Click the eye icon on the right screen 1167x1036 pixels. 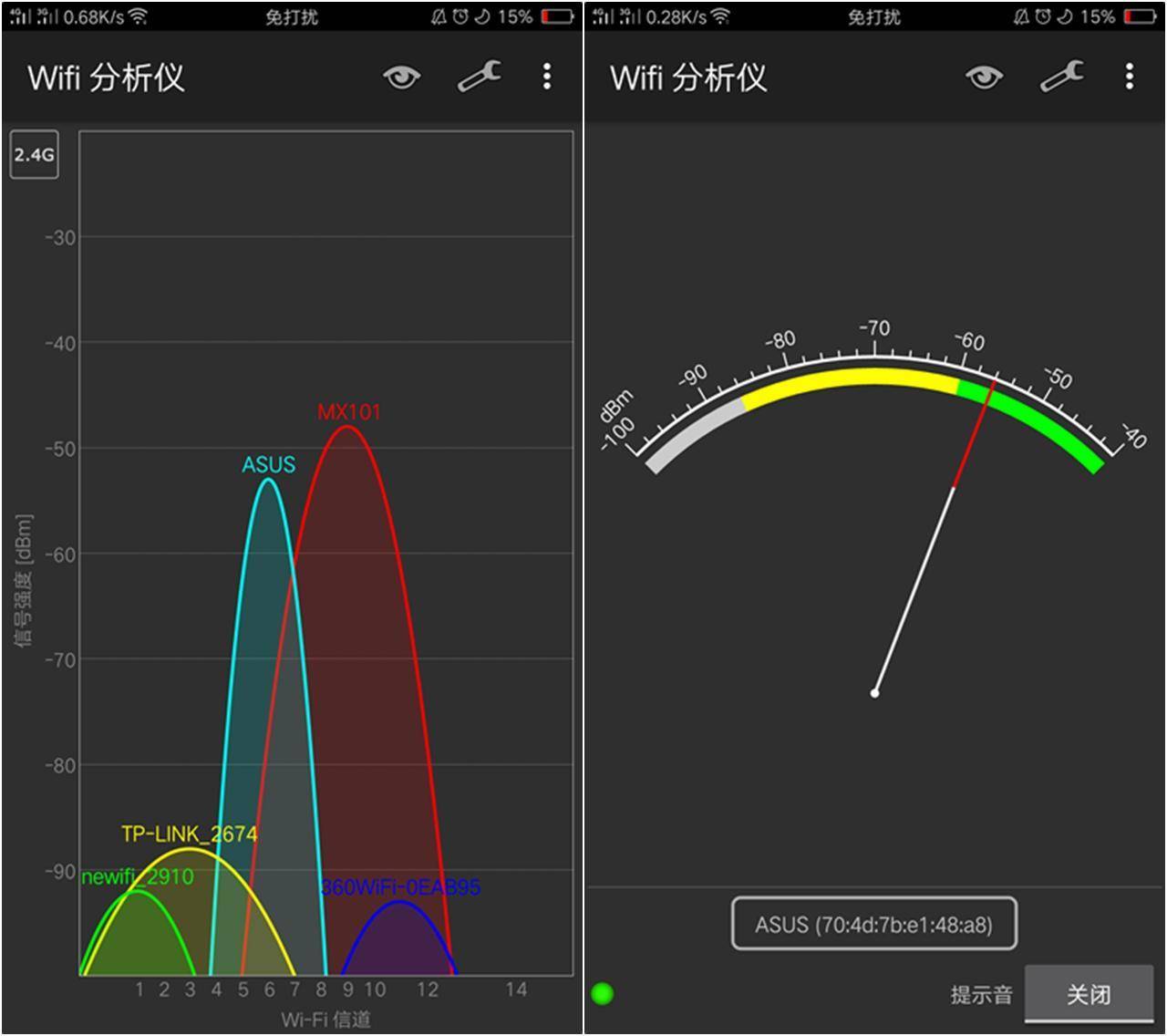(983, 78)
